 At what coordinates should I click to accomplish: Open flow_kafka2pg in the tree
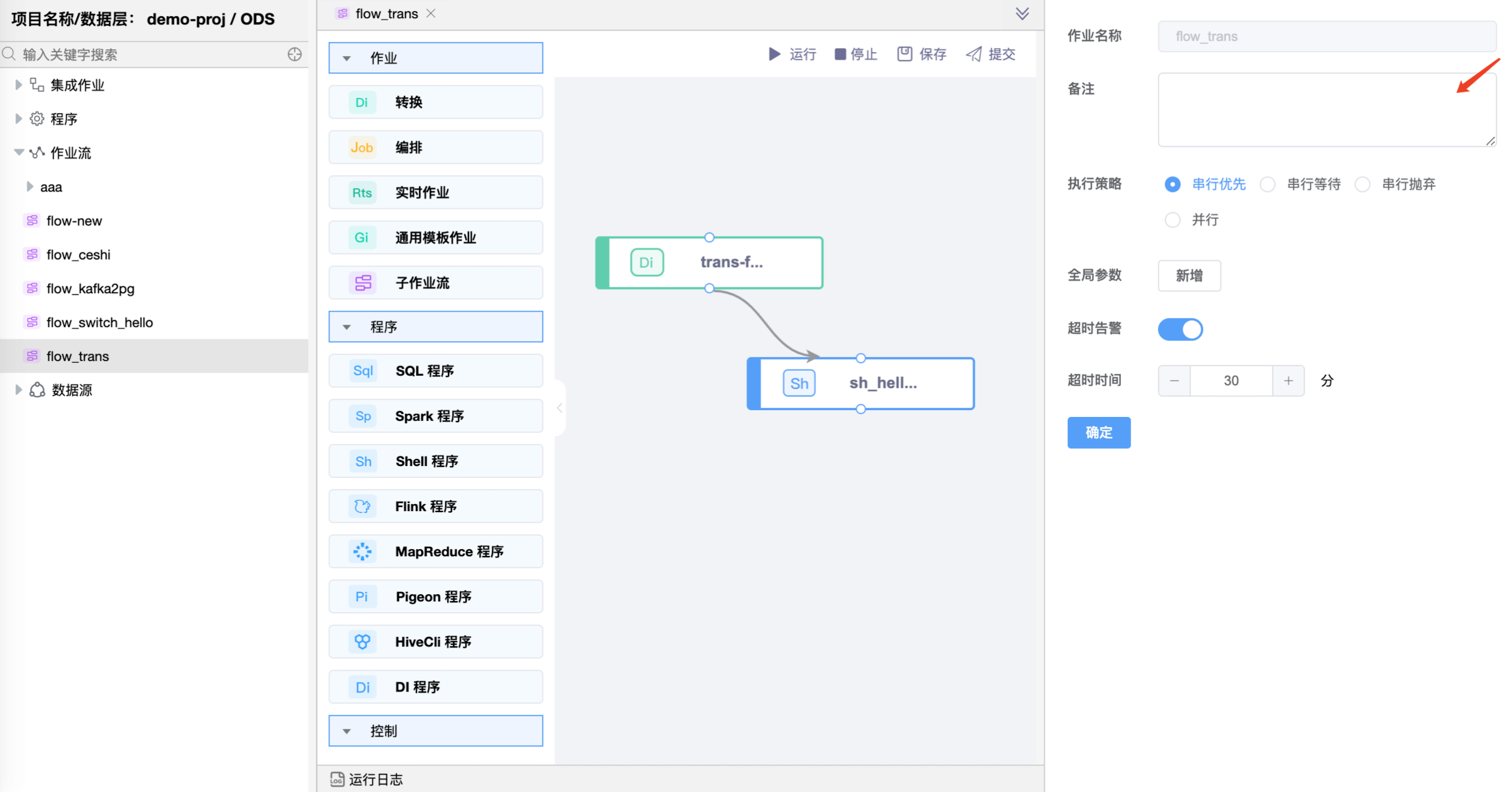pyautogui.click(x=90, y=288)
